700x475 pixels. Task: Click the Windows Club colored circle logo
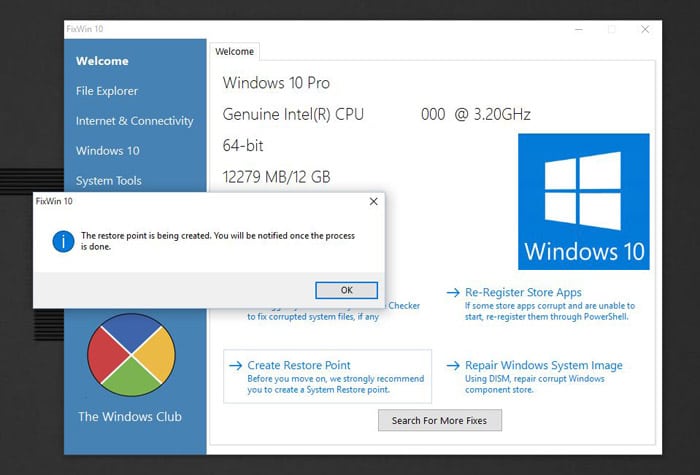131,355
